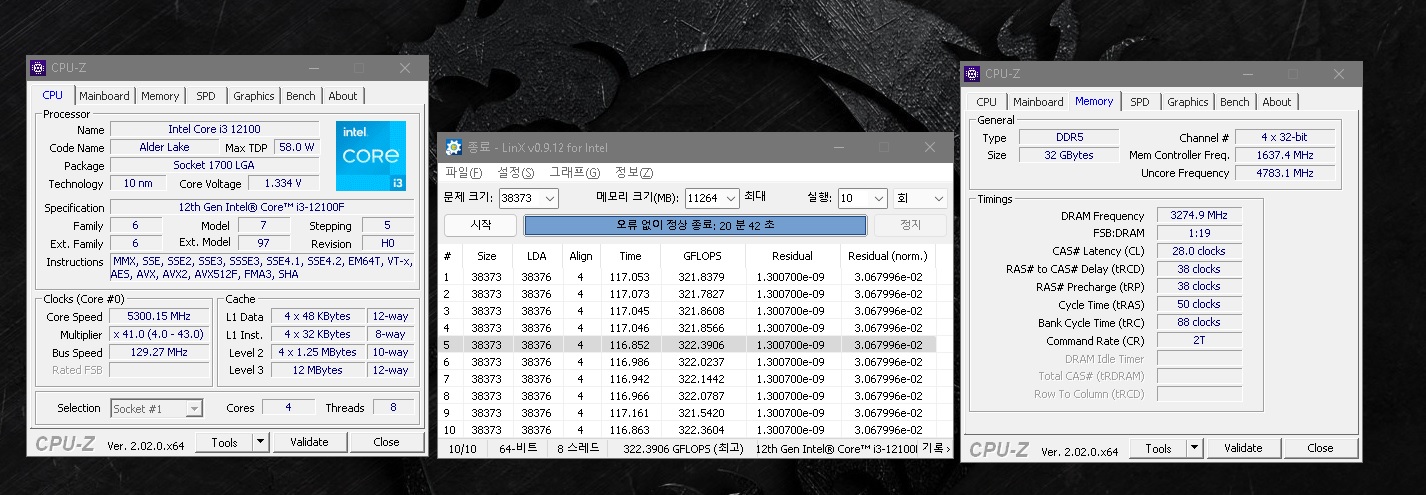Expand the run count dropdown showing 10
Viewport: 1426px width, 495px height.
coord(878,198)
